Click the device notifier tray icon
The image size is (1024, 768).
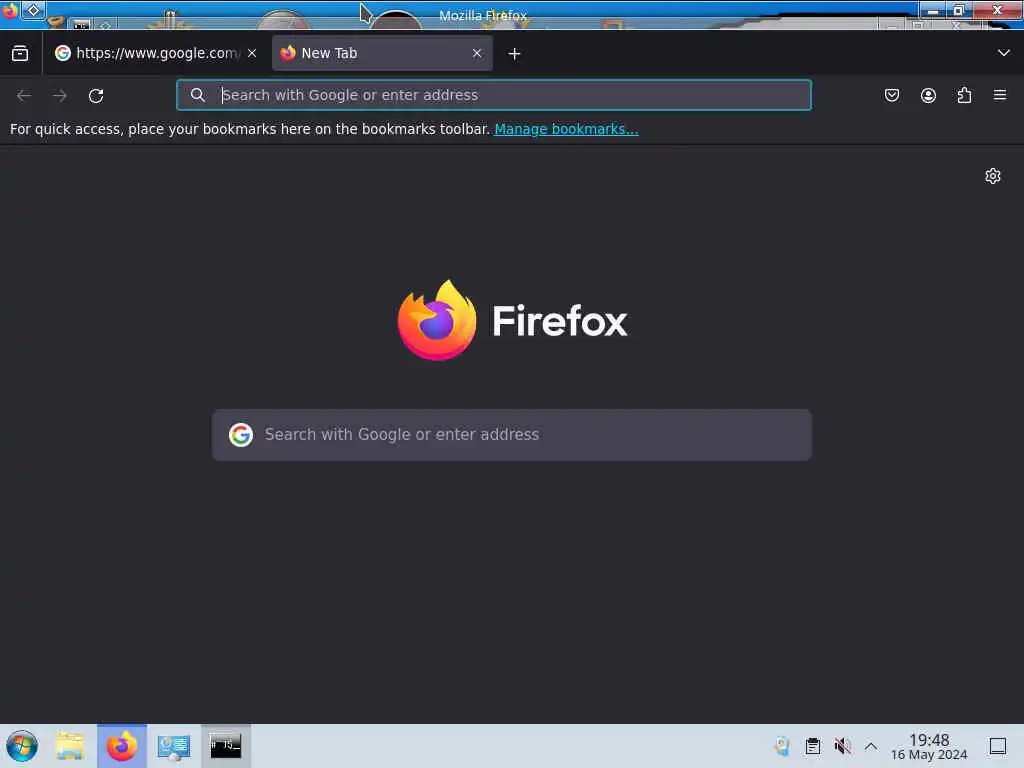tap(782, 746)
